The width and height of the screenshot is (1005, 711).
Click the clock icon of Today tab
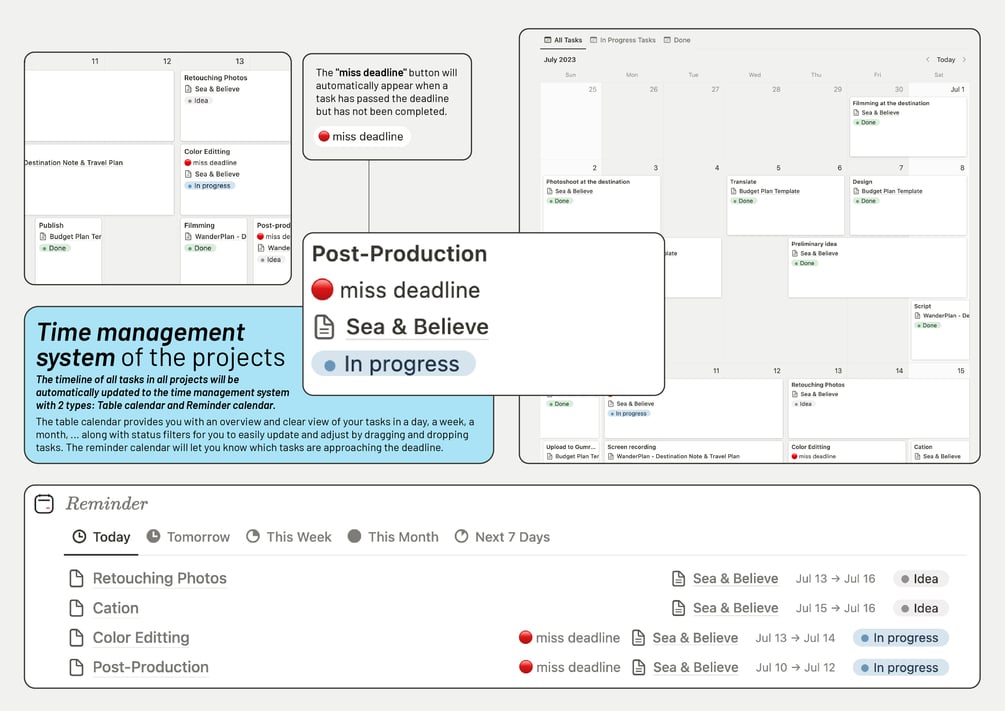pos(79,537)
